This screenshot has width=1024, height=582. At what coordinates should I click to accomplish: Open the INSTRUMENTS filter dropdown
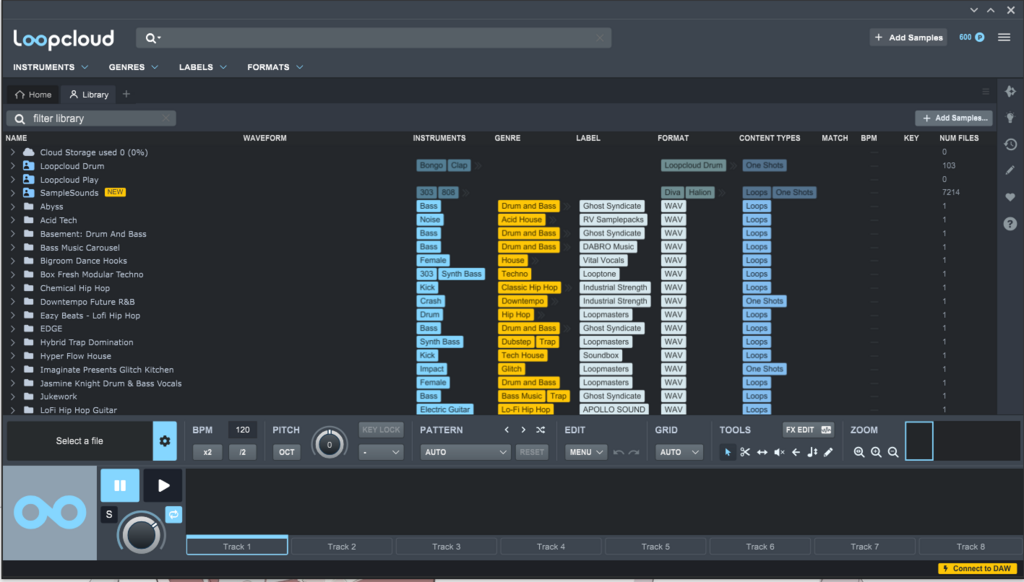[50, 67]
